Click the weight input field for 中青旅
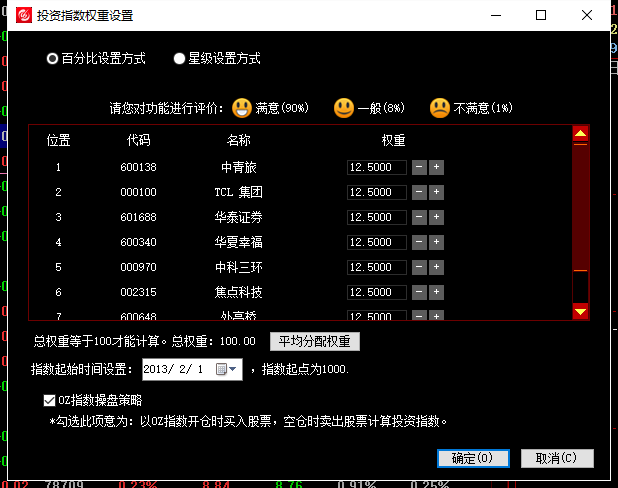Viewport: 618px width, 488px height. point(376,167)
